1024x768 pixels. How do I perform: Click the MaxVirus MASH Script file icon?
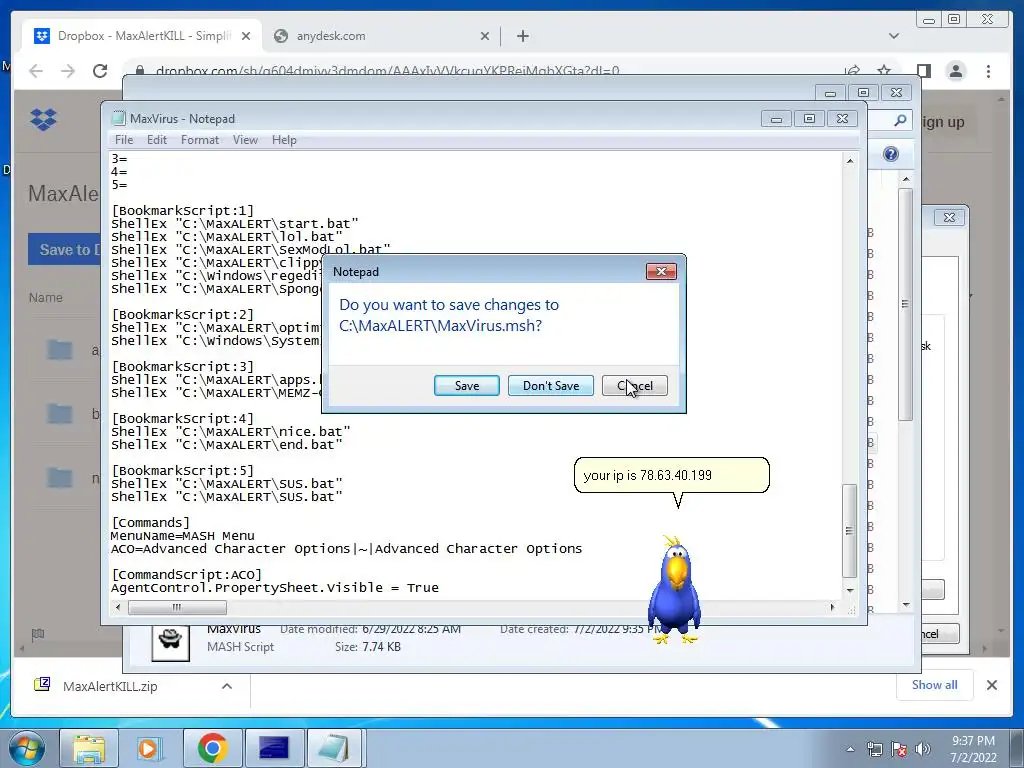pos(170,642)
